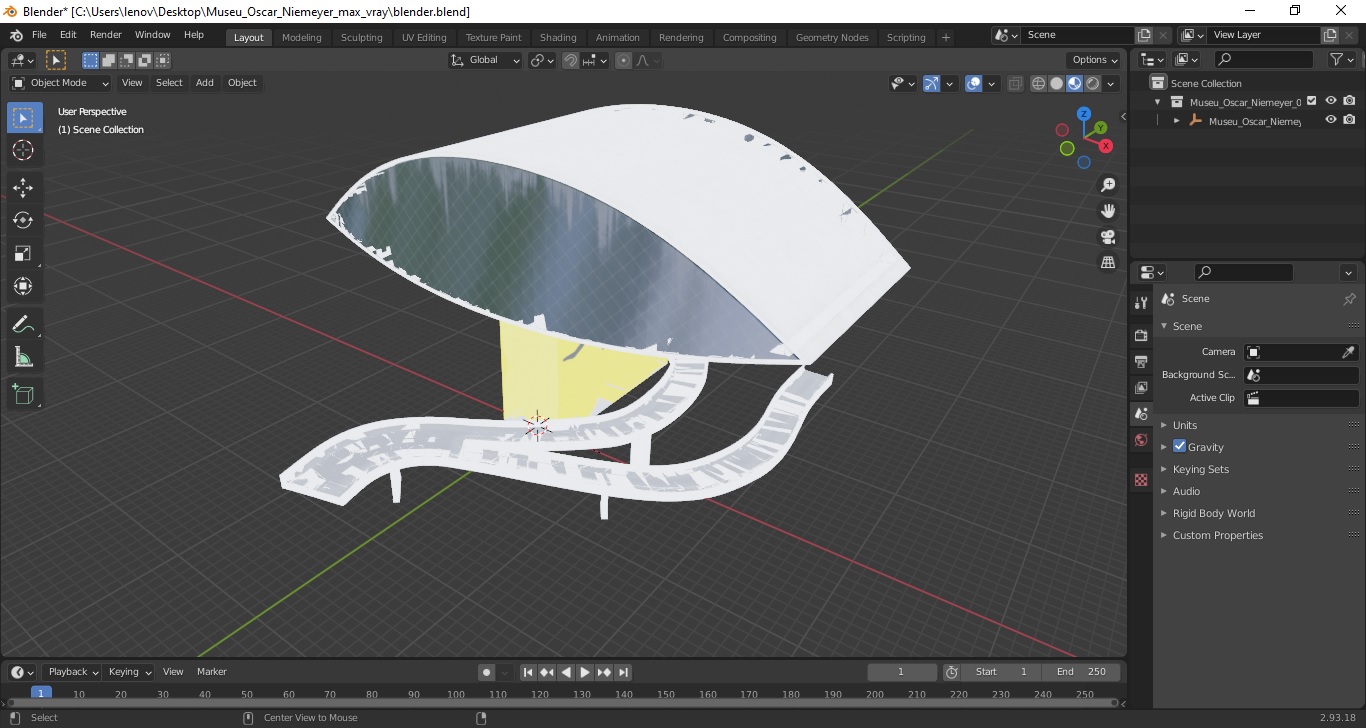Viewport: 1366px width, 728px height.
Task: Click the frame 1 playhead marker
Action: [x=41, y=693]
